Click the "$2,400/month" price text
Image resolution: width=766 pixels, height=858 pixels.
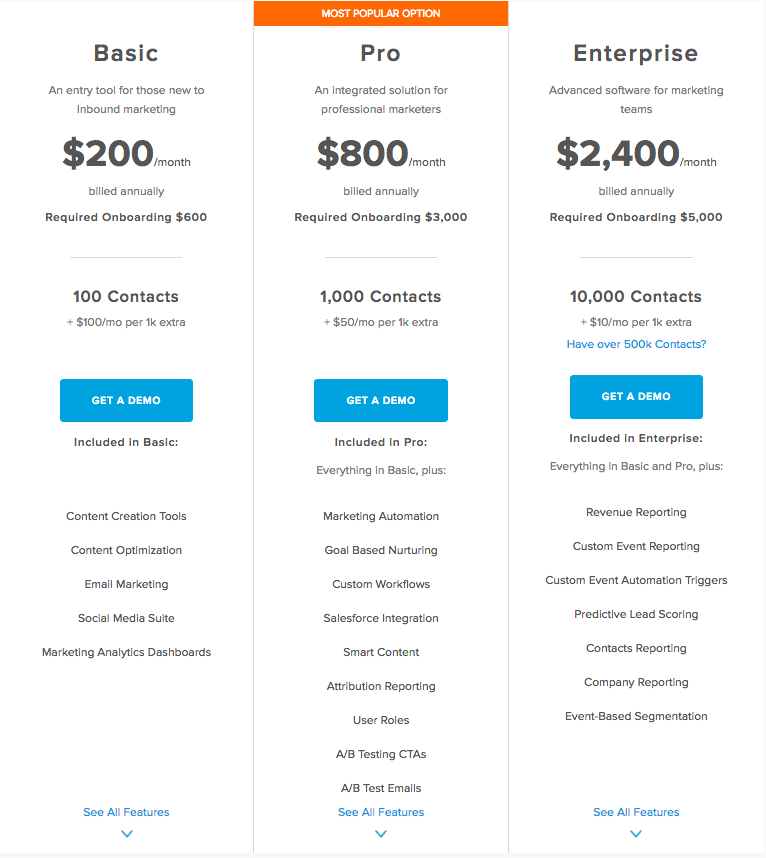(x=636, y=153)
